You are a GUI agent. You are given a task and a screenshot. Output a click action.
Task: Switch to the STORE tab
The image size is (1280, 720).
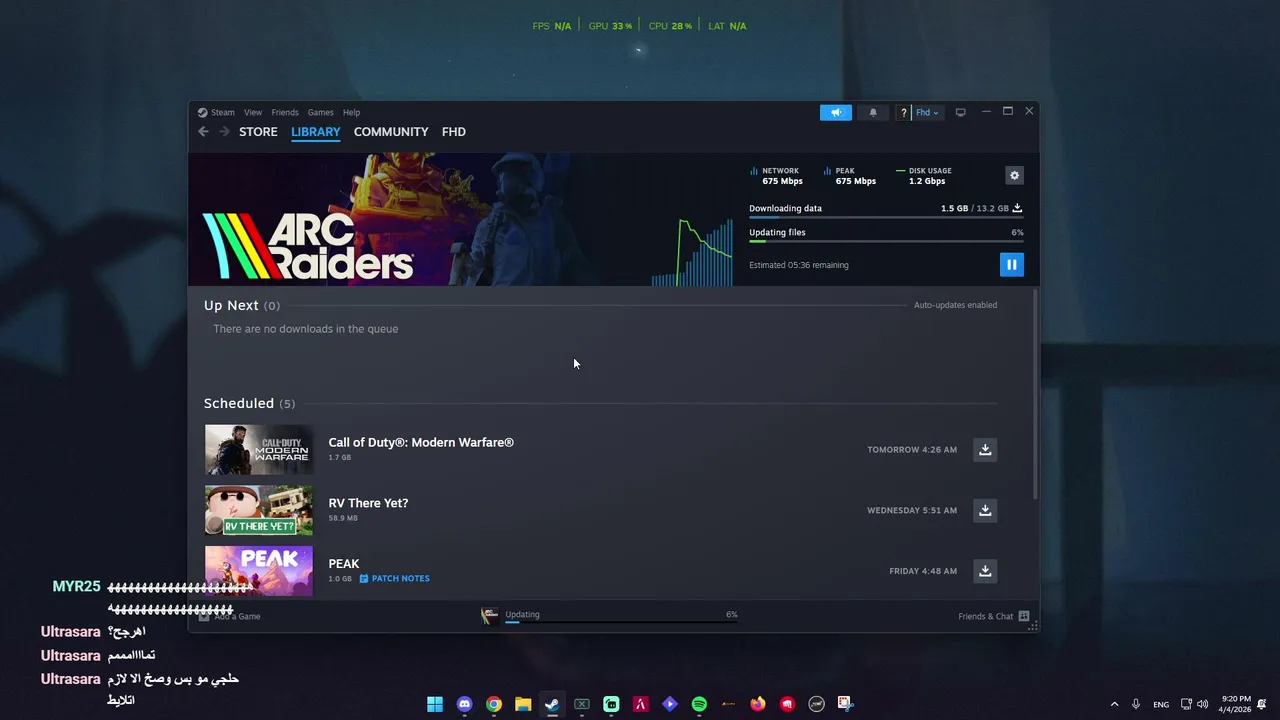point(258,131)
